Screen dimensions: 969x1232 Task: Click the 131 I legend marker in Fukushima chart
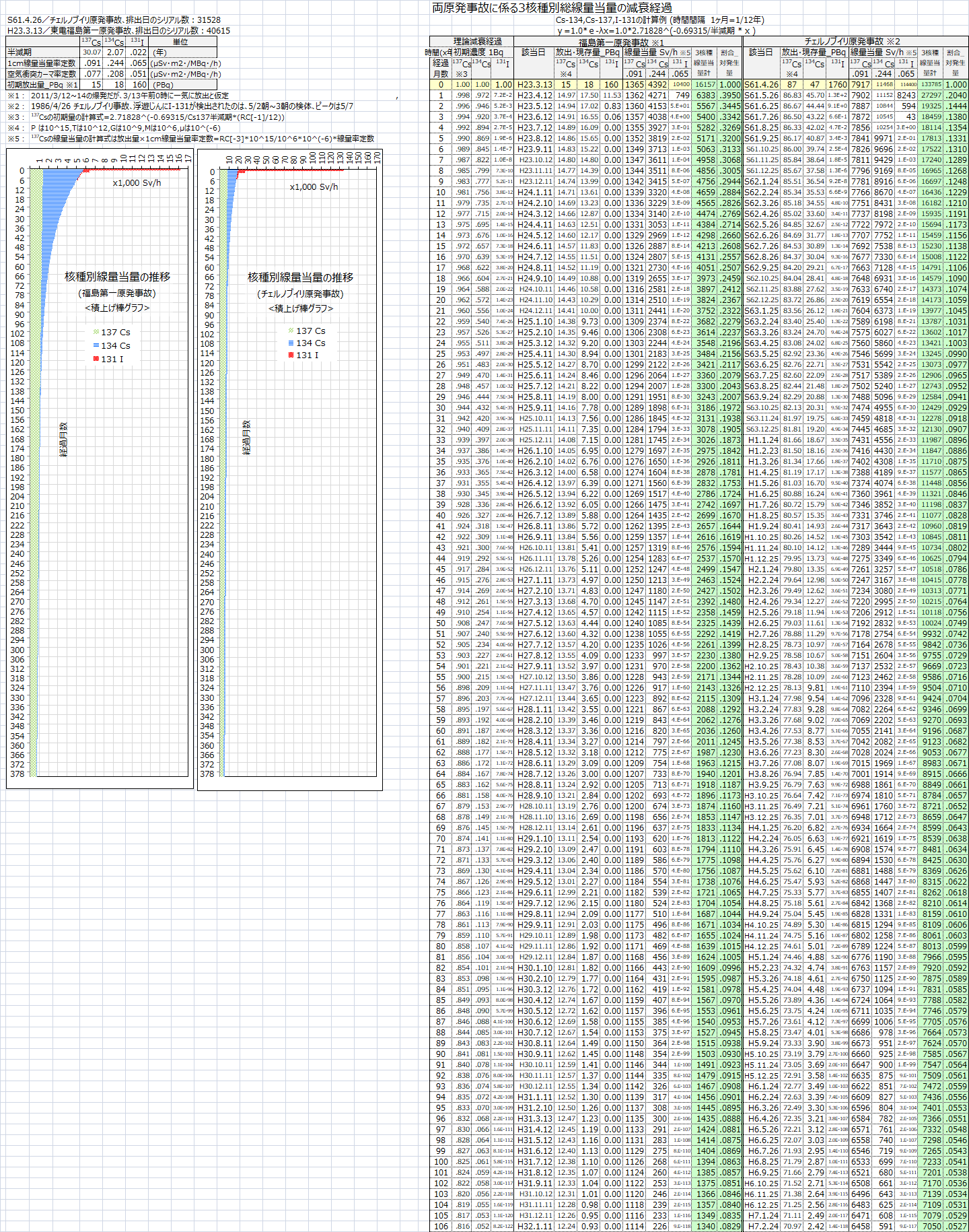(x=96, y=359)
